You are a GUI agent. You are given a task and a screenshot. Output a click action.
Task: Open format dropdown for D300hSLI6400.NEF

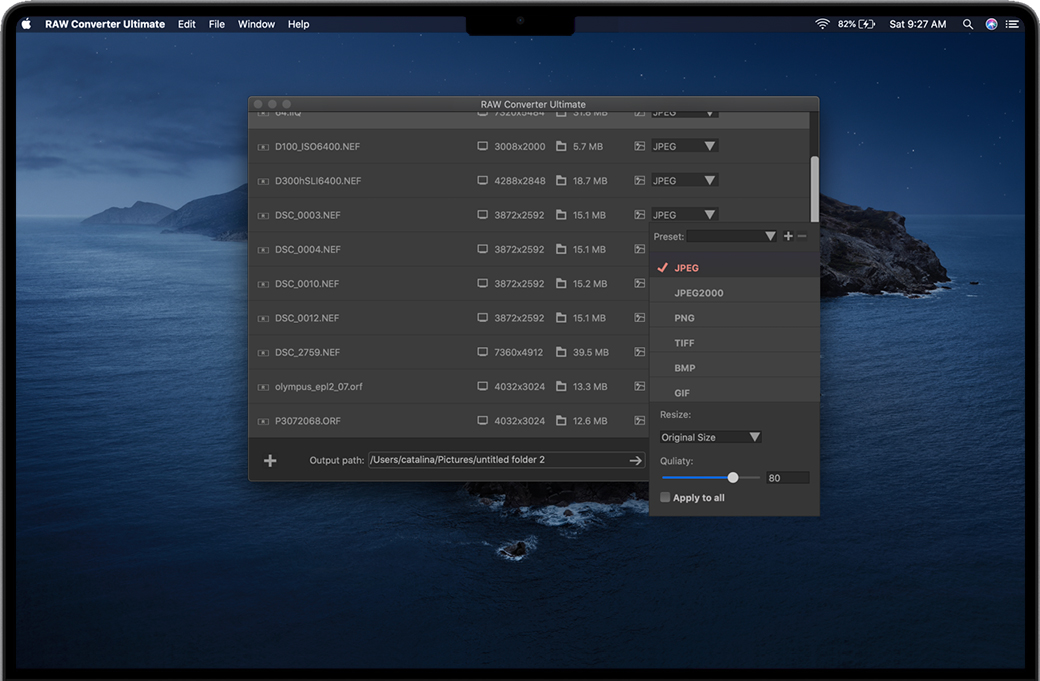click(684, 181)
